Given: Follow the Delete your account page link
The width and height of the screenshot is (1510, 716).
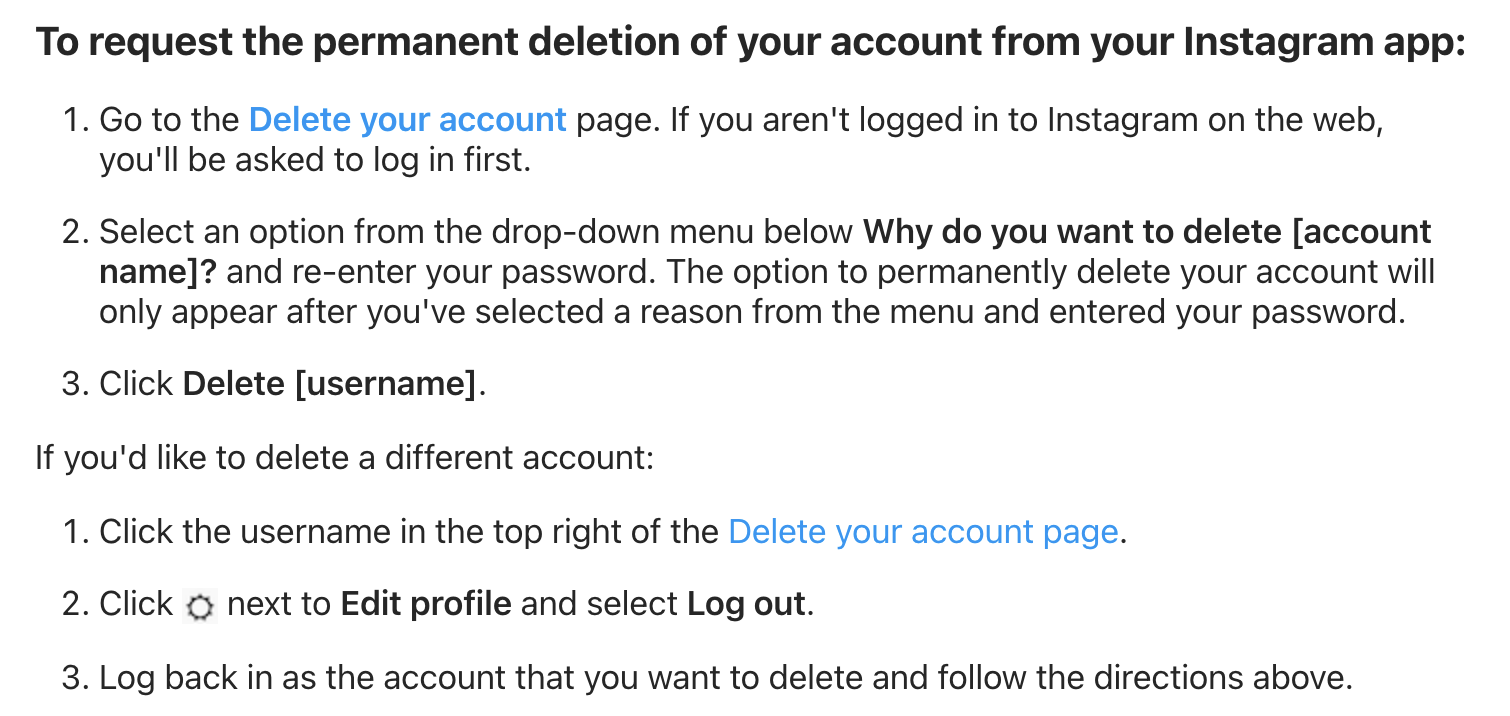Looking at the screenshot, I should (923, 531).
